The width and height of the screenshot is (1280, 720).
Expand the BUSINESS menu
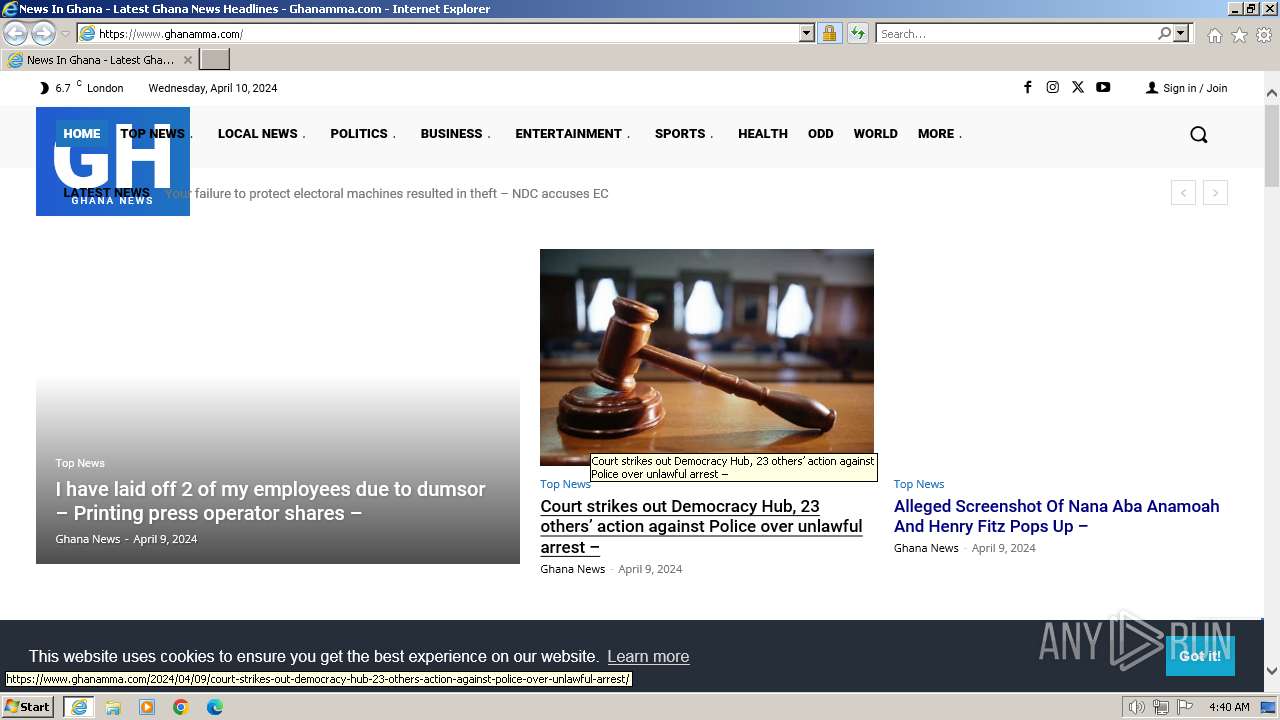click(455, 134)
